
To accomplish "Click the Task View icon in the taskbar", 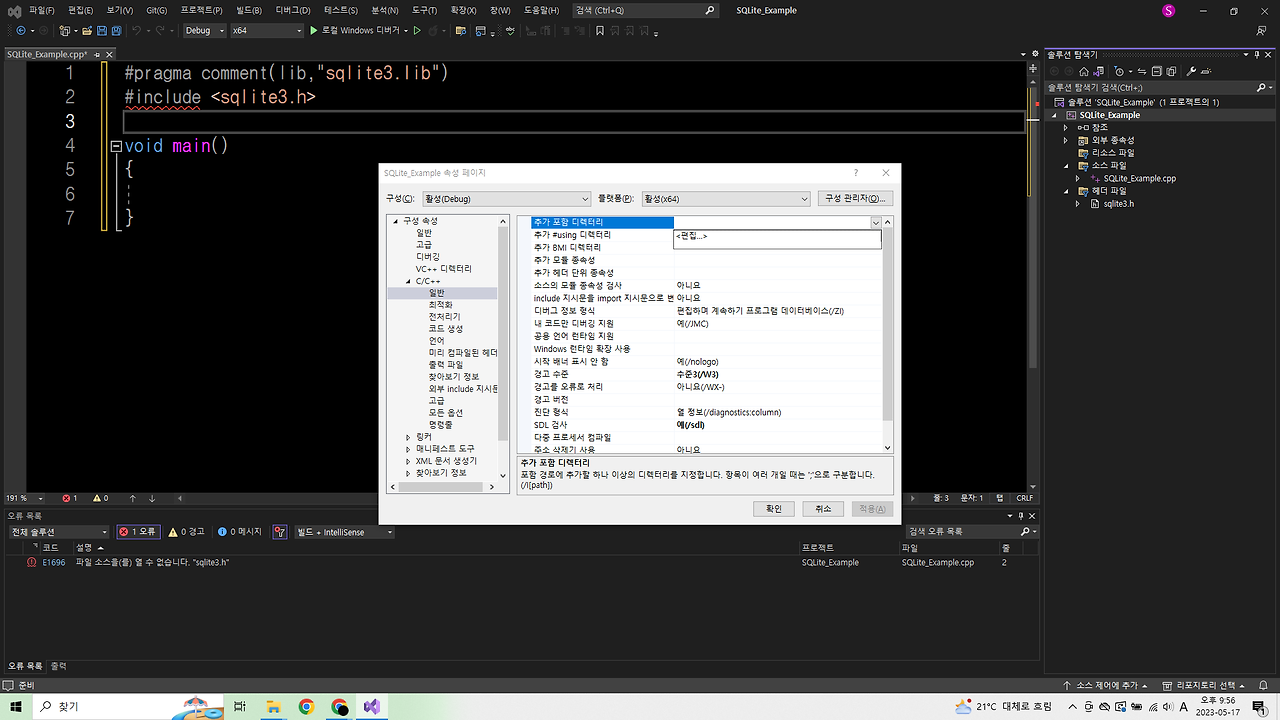I will pyautogui.click(x=240, y=706).
